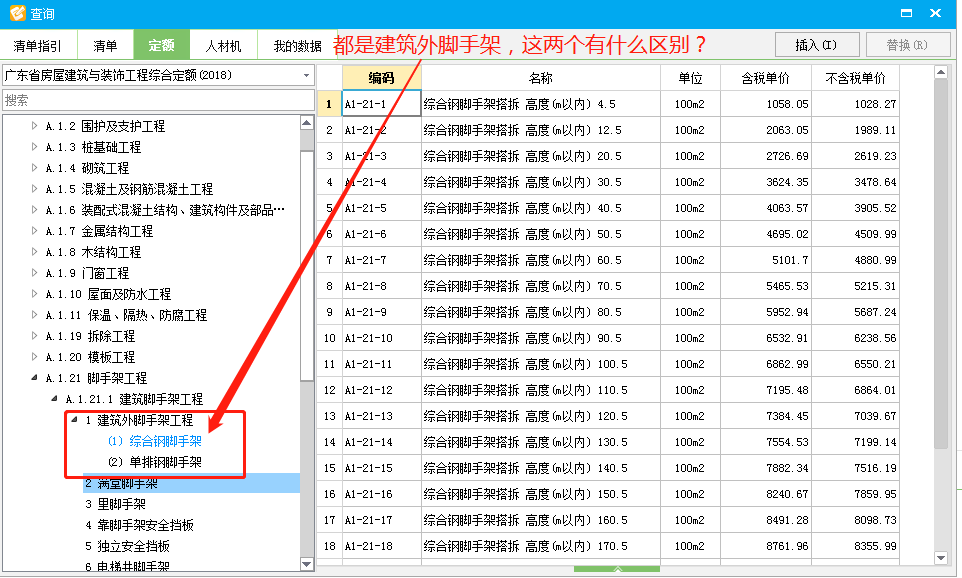The width and height of the screenshot is (962, 578).
Task: Expand A.1.5 混凝土及钢筋混凝土工程 node
Action: (x=34, y=188)
